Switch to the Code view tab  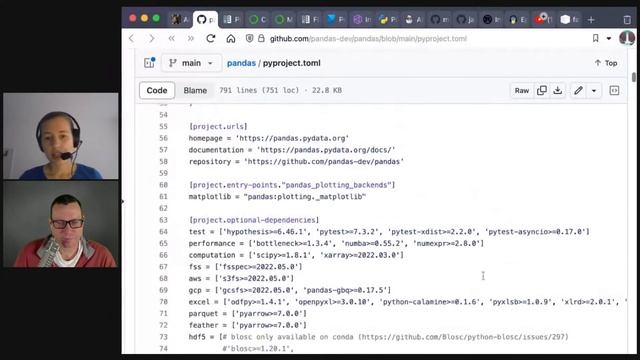point(157,90)
